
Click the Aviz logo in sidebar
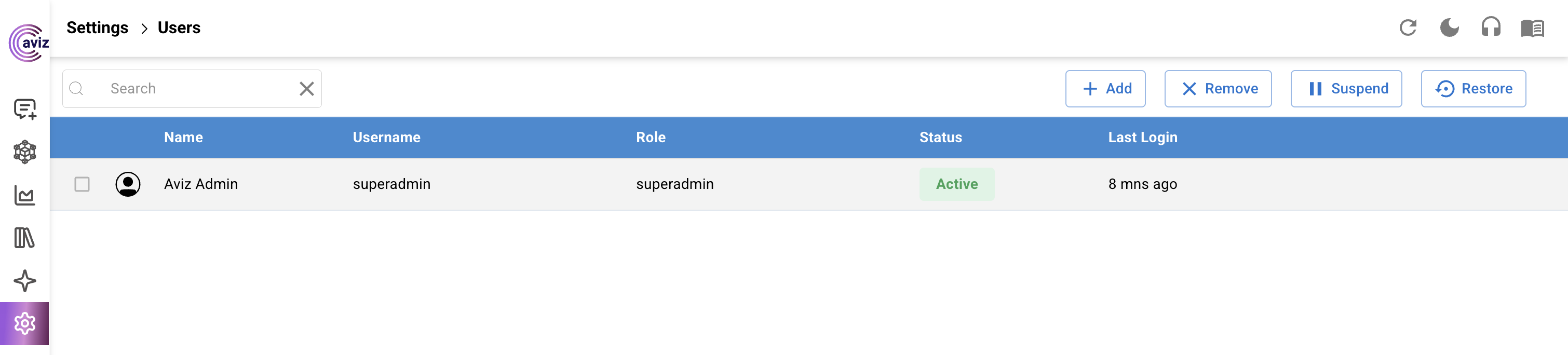pos(28,43)
